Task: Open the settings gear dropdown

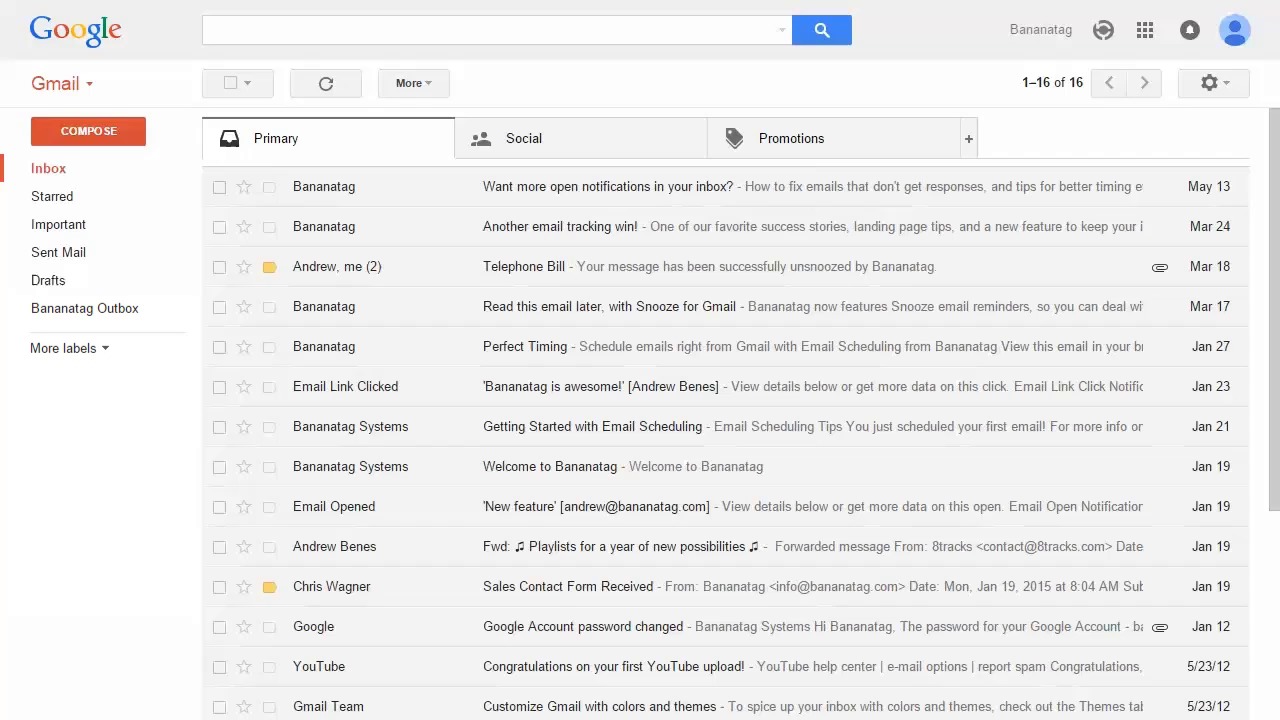Action: pos(1213,83)
